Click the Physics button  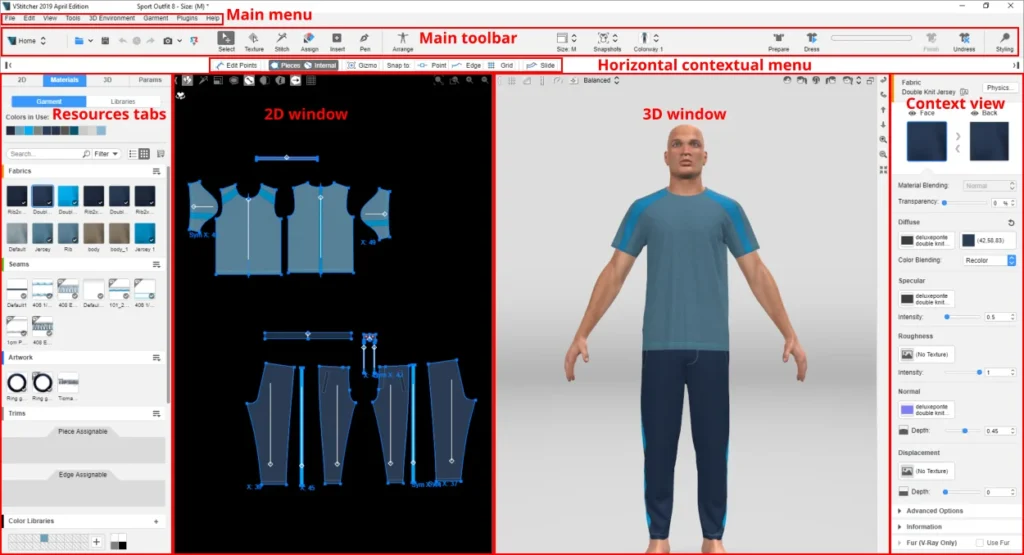coord(999,88)
